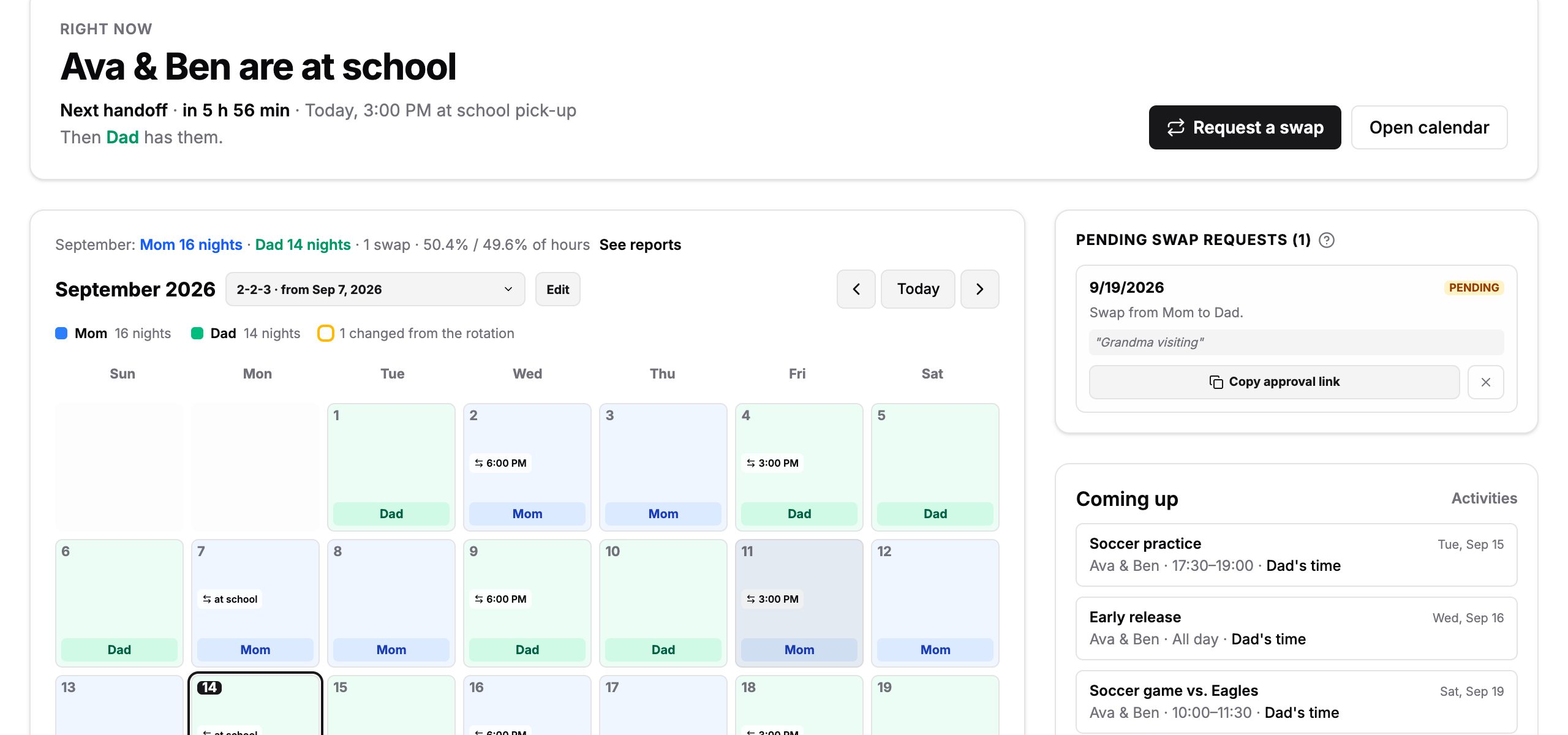Jump to Today in calendar
This screenshot has height=735, width=1568.
918,289
